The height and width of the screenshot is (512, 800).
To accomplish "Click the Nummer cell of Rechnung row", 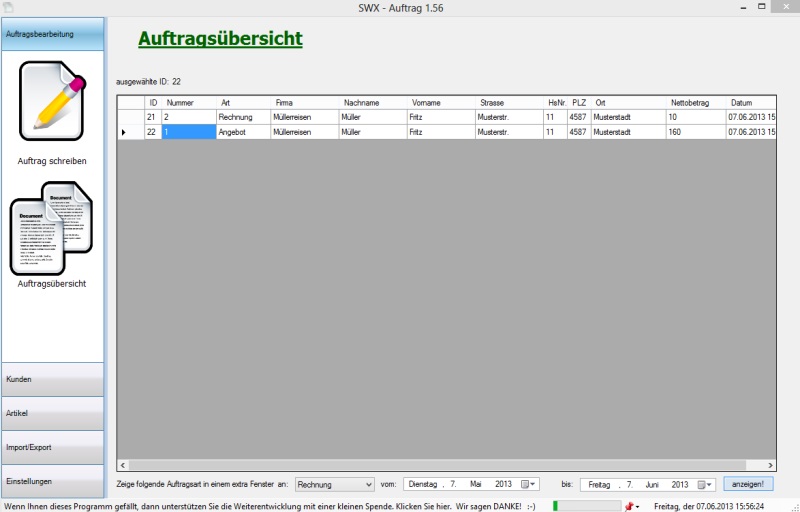I will (x=188, y=117).
